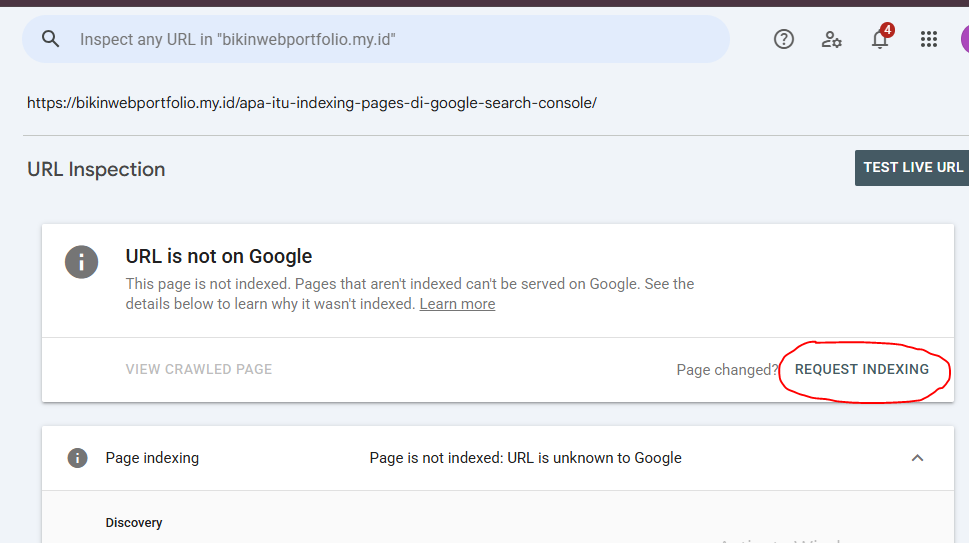The width and height of the screenshot is (969, 543).
Task: Click the info icon beside URL is not on Google
Action: [x=82, y=262]
